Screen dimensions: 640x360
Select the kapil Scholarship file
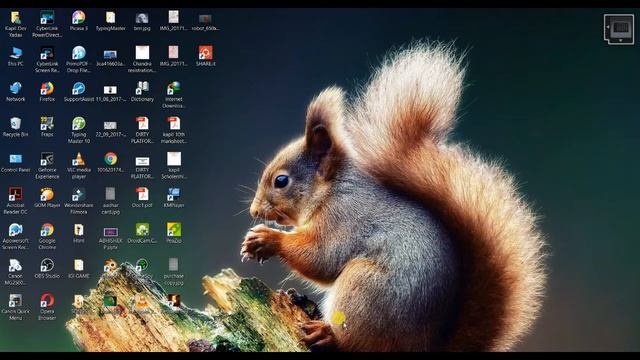(174, 166)
